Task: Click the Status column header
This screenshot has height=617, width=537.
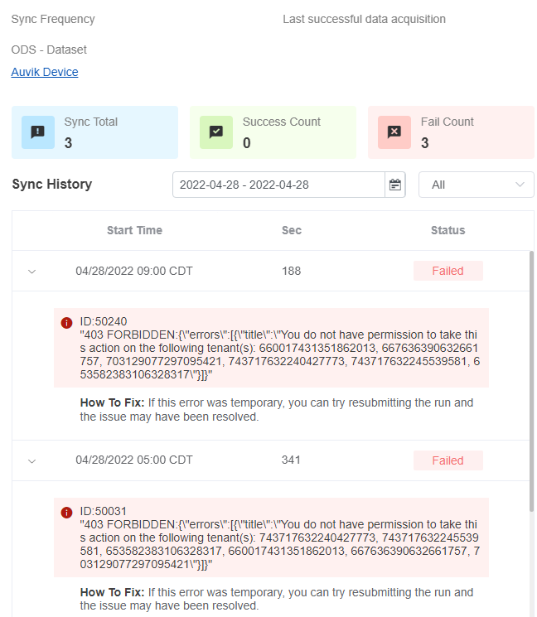Action: (x=448, y=230)
